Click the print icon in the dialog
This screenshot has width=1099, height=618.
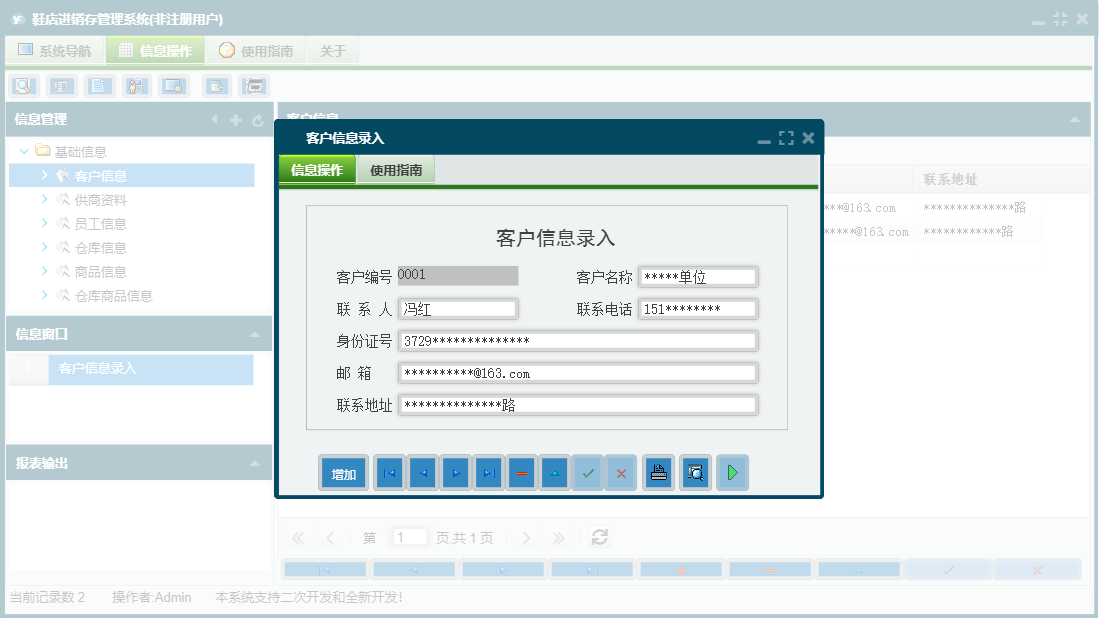658,472
